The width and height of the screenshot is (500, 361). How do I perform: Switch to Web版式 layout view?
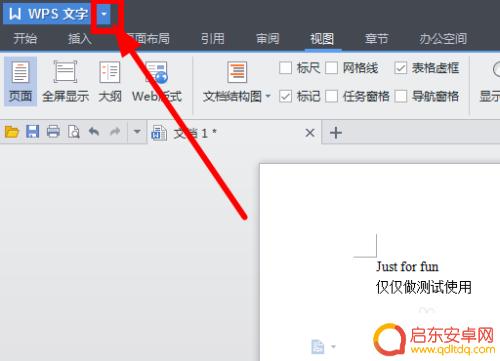[x=157, y=81]
